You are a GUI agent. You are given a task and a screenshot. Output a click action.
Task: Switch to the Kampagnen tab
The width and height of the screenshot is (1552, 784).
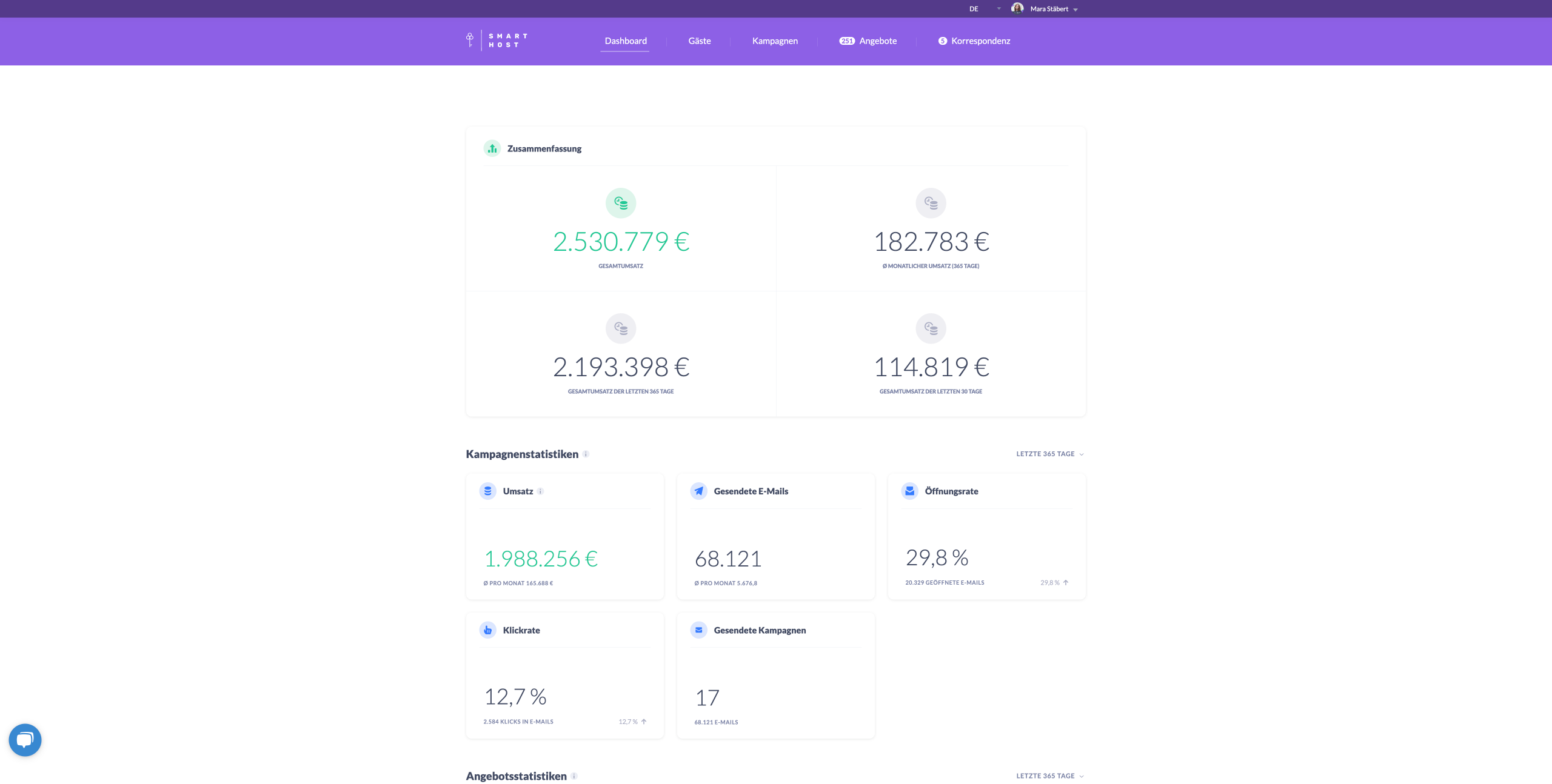[775, 41]
